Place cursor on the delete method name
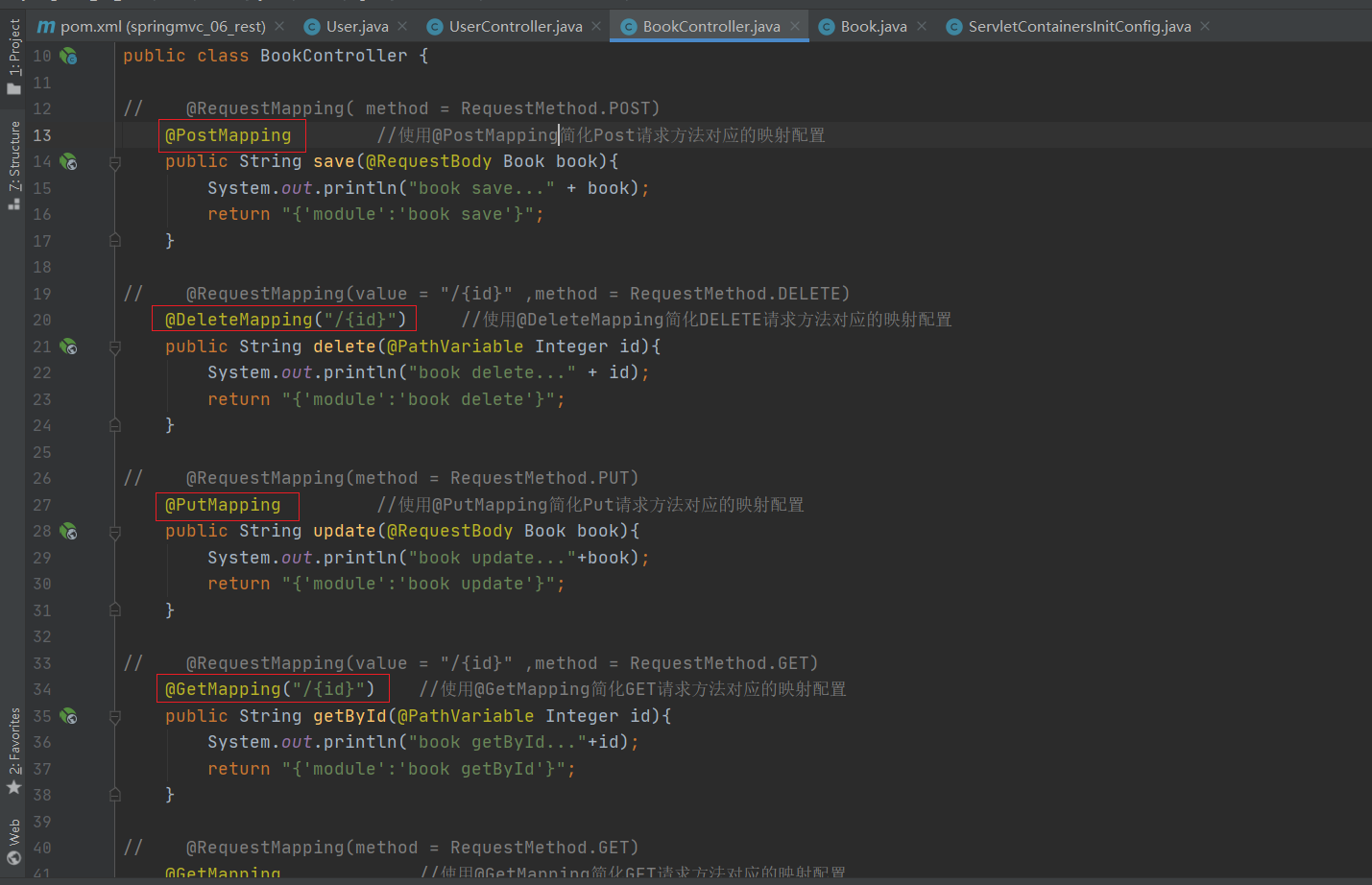 (x=345, y=347)
